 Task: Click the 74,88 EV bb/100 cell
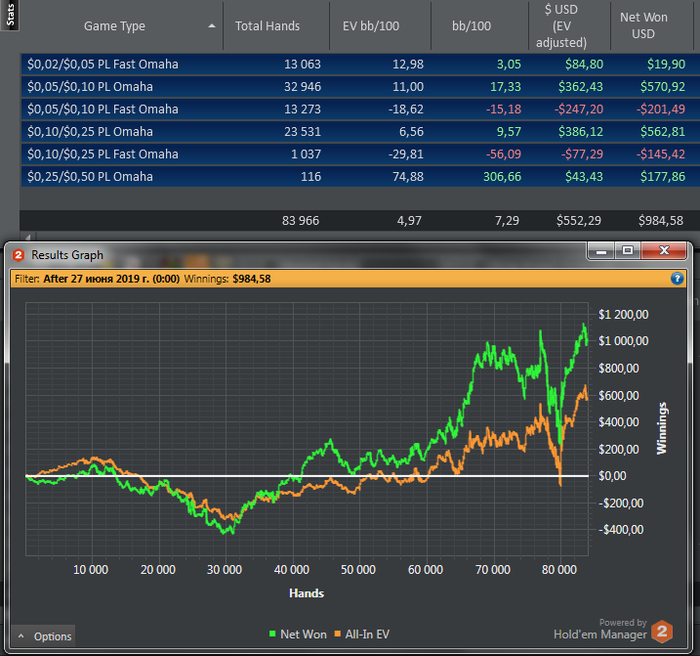coord(408,176)
